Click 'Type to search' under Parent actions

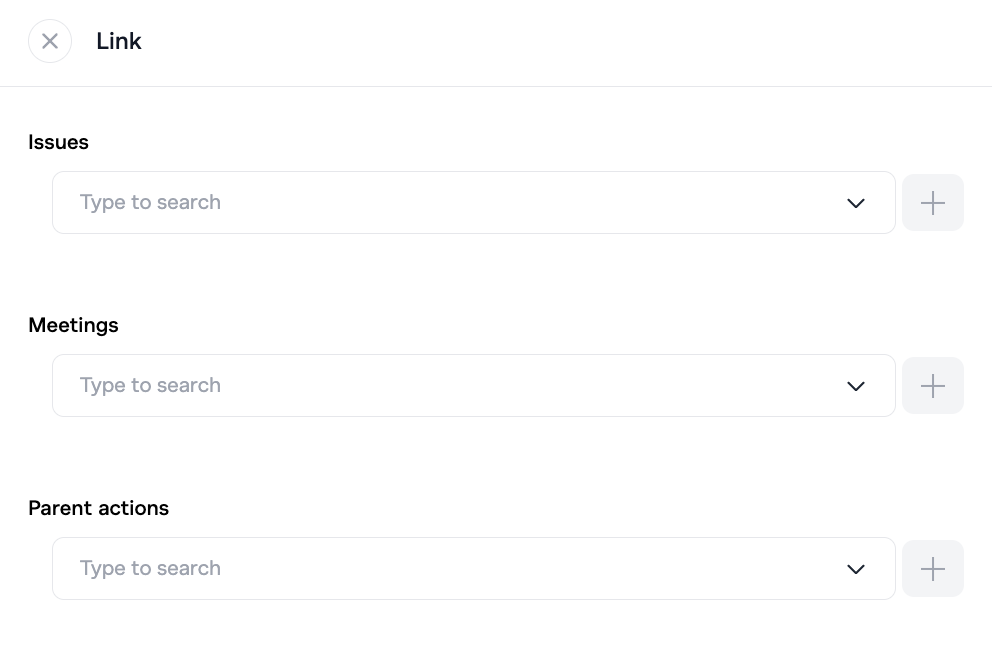(x=150, y=568)
